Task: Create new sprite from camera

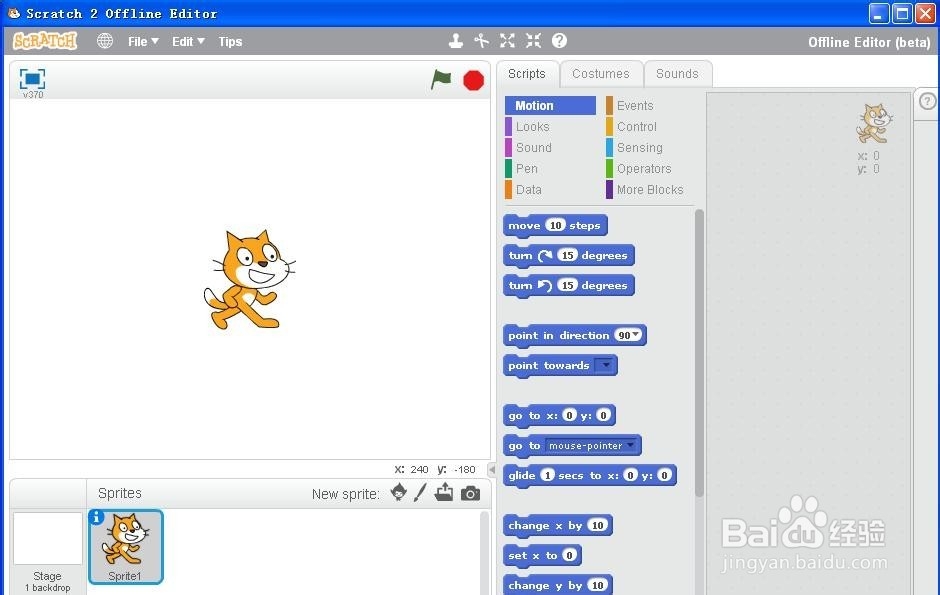Action: tap(470, 493)
